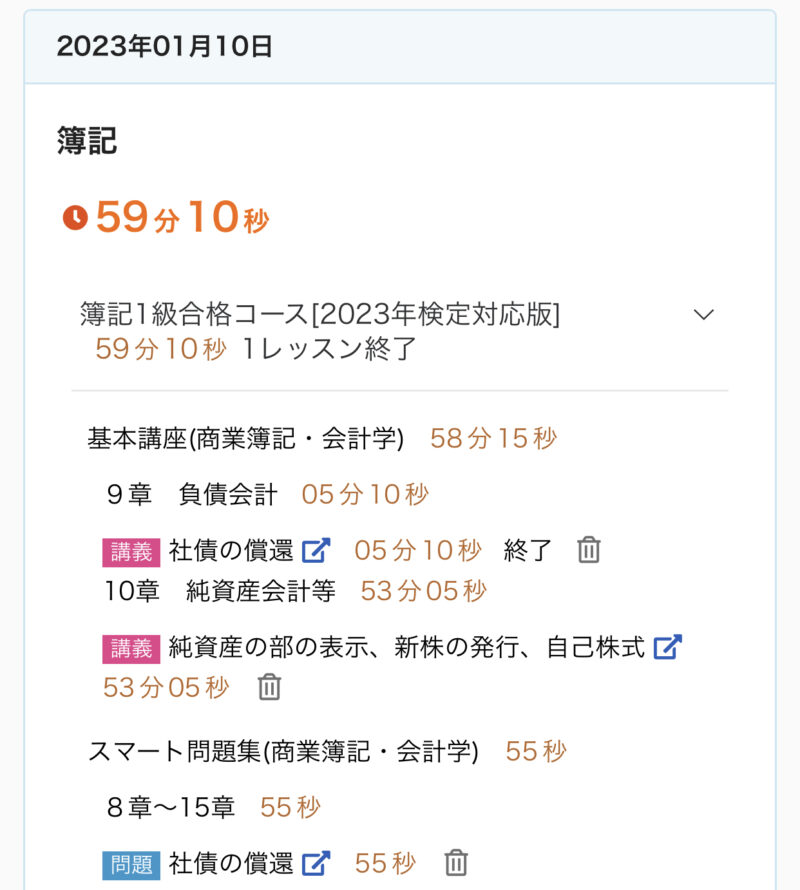Viewport: 800px width, 890px height.
Task: Delete the 社債の償還 lecture record
Action: point(589,550)
